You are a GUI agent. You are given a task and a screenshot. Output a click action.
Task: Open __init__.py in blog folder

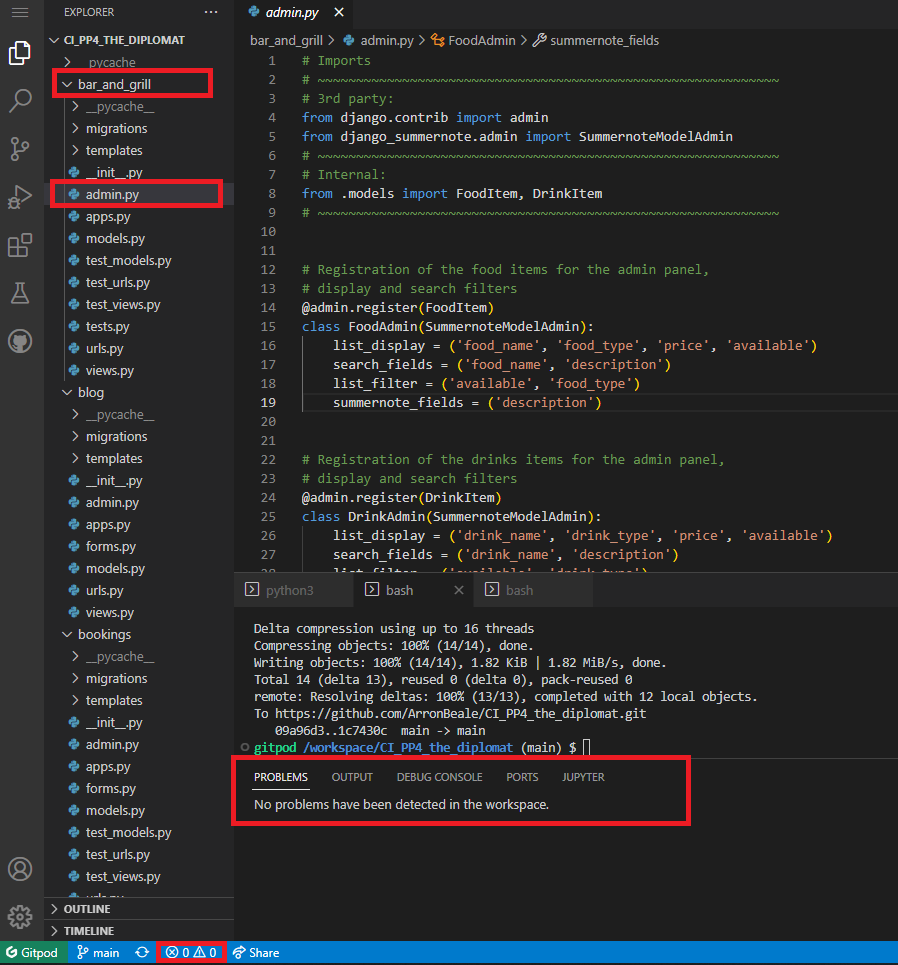(x=114, y=481)
